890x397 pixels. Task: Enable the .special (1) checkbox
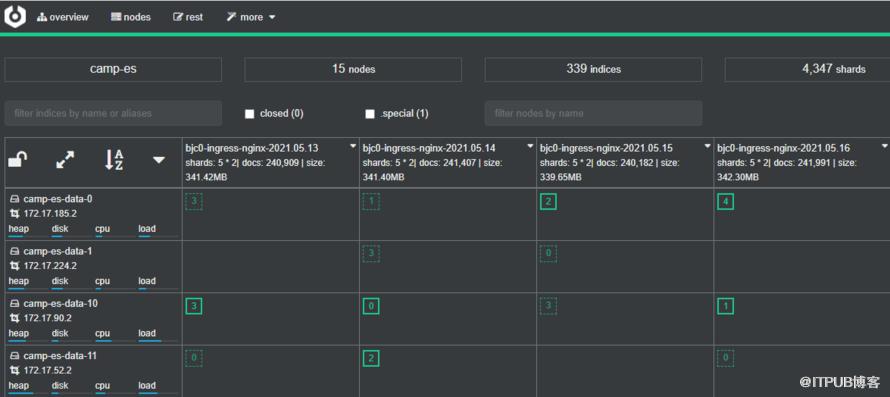point(370,114)
